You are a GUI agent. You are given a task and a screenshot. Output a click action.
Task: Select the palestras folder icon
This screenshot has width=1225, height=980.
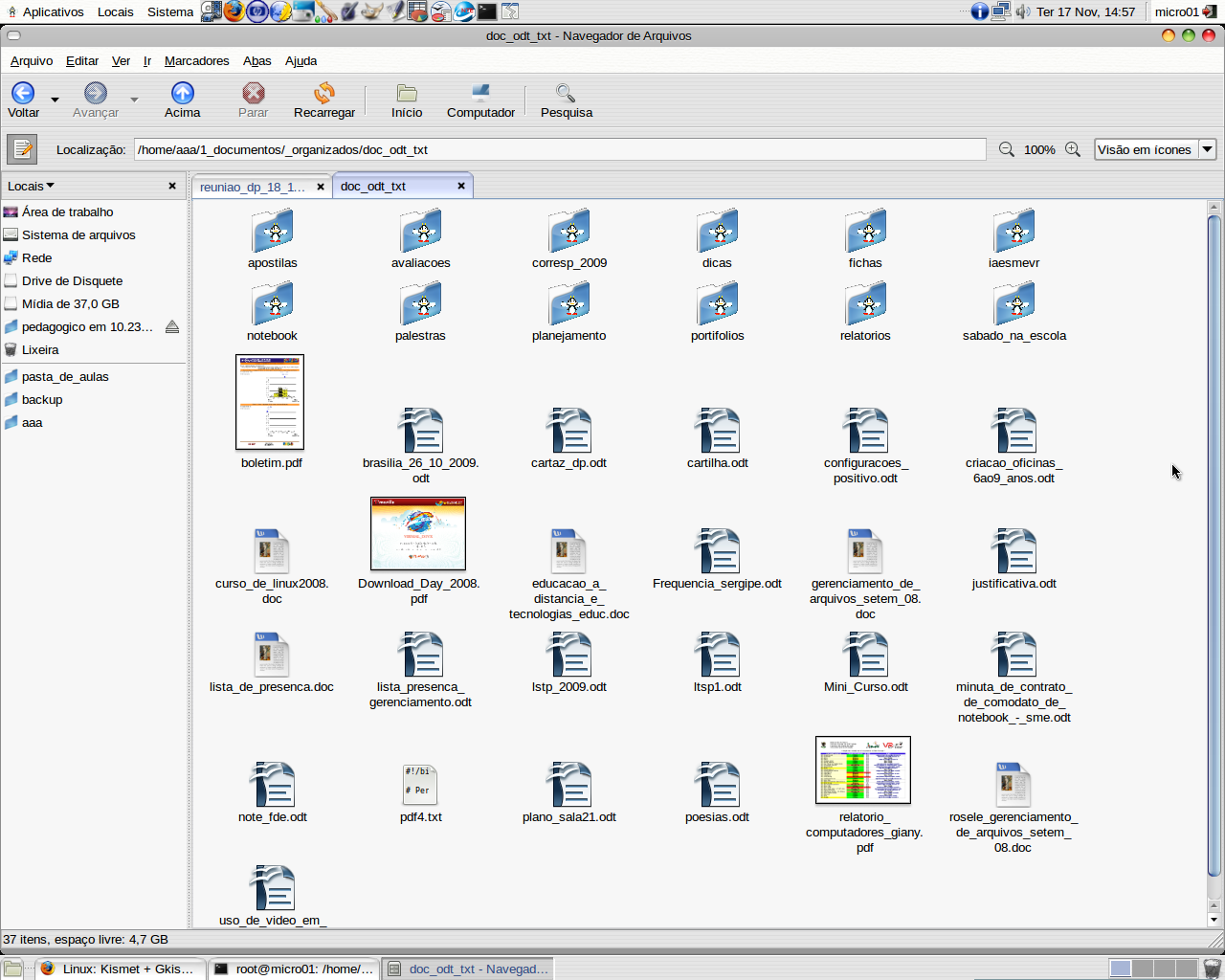coord(421,303)
